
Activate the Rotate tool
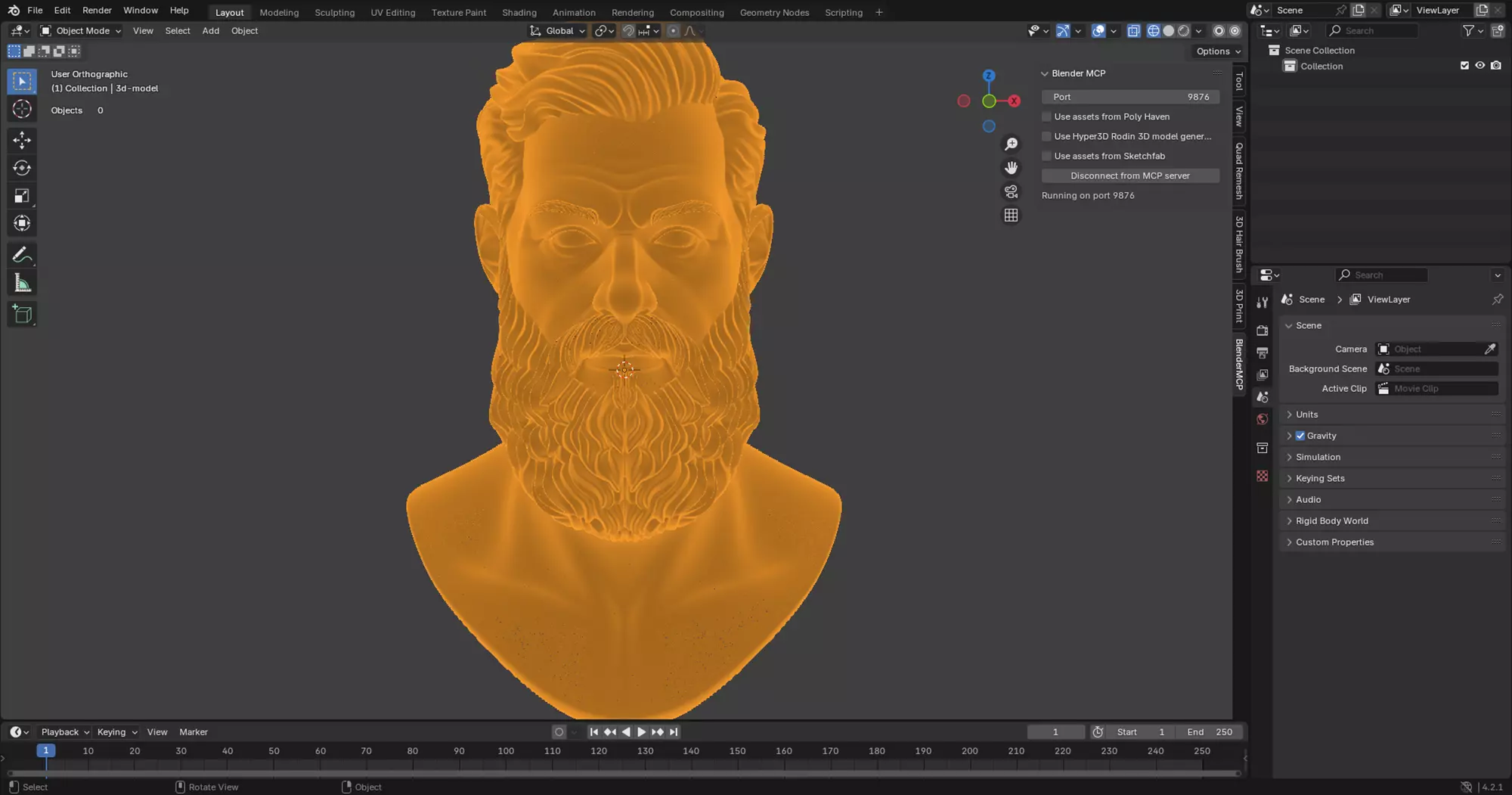[22, 168]
